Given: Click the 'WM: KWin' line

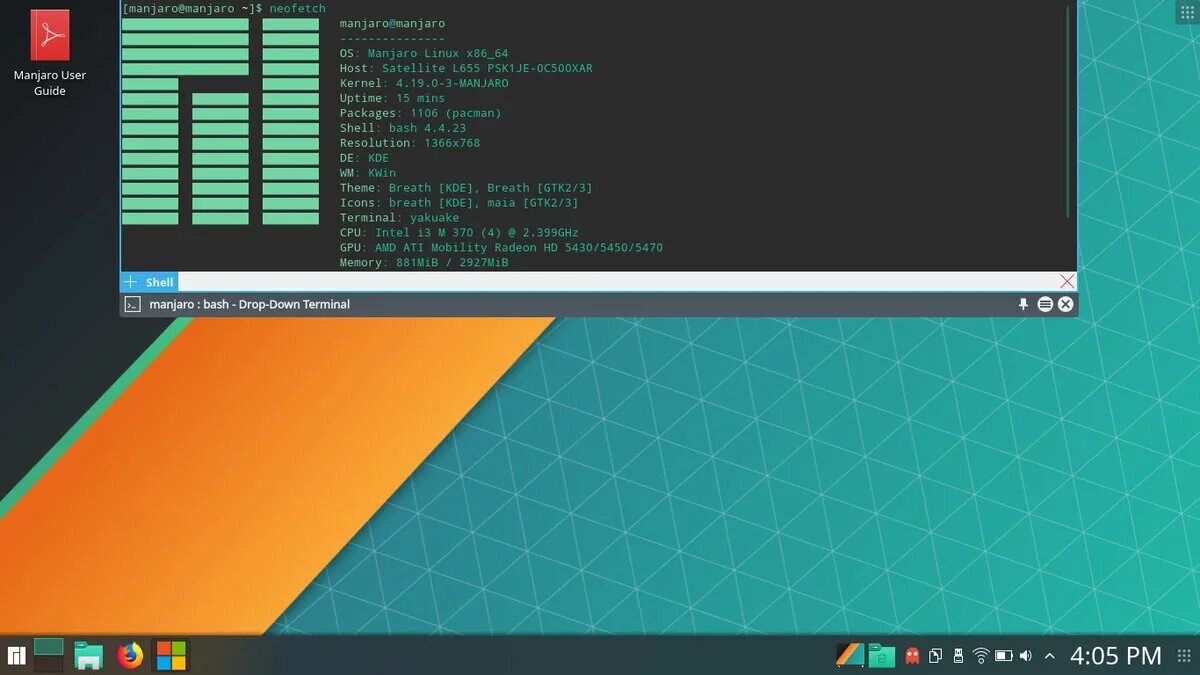Looking at the screenshot, I should click(368, 173).
